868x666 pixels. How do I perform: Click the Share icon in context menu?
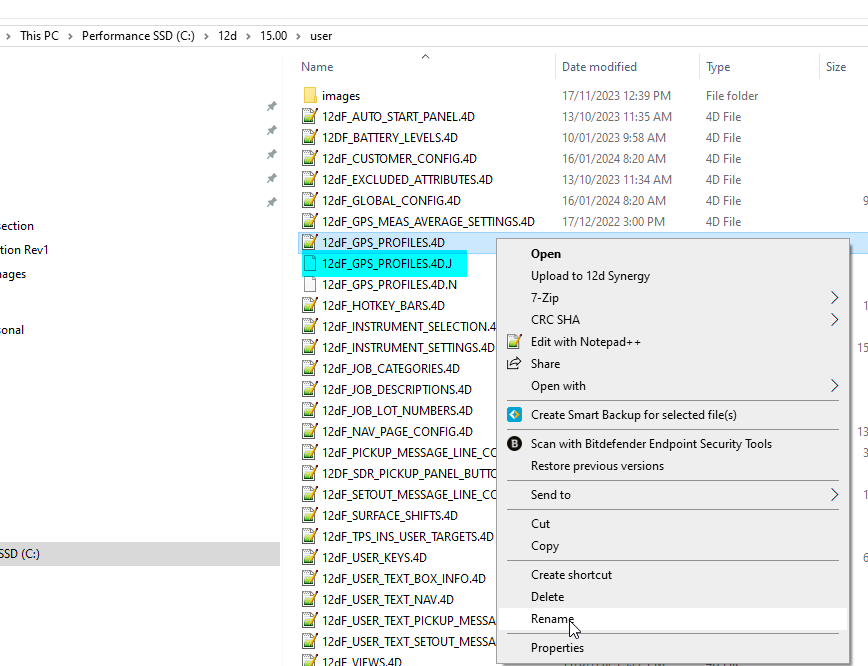tap(515, 364)
